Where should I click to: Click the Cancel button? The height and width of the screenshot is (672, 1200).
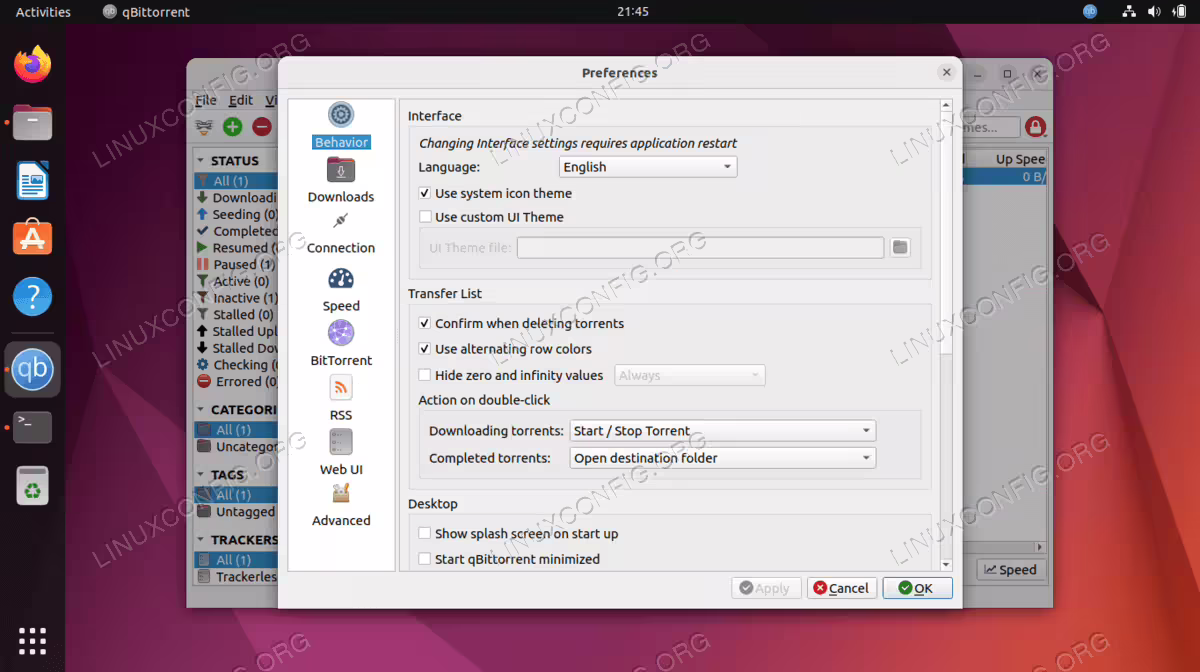[842, 588]
